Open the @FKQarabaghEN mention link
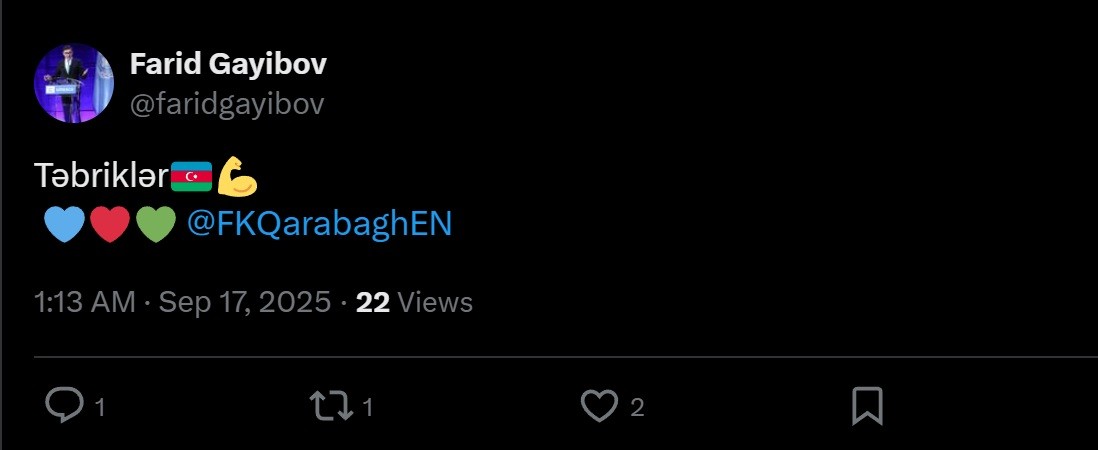This screenshot has height=450, width=1098. click(319, 224)
